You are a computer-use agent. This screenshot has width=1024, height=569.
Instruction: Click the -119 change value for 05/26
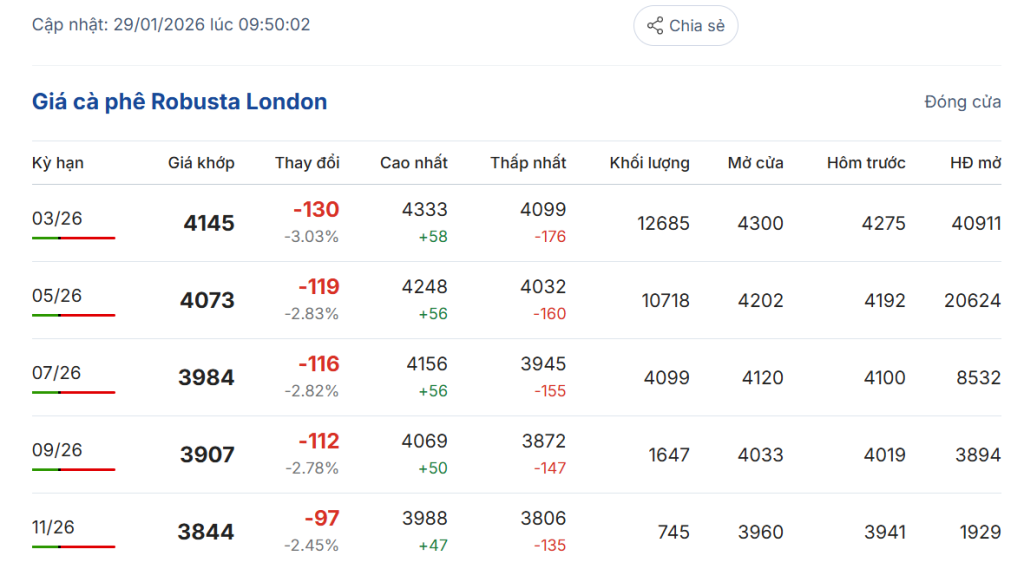coord(319,287)
